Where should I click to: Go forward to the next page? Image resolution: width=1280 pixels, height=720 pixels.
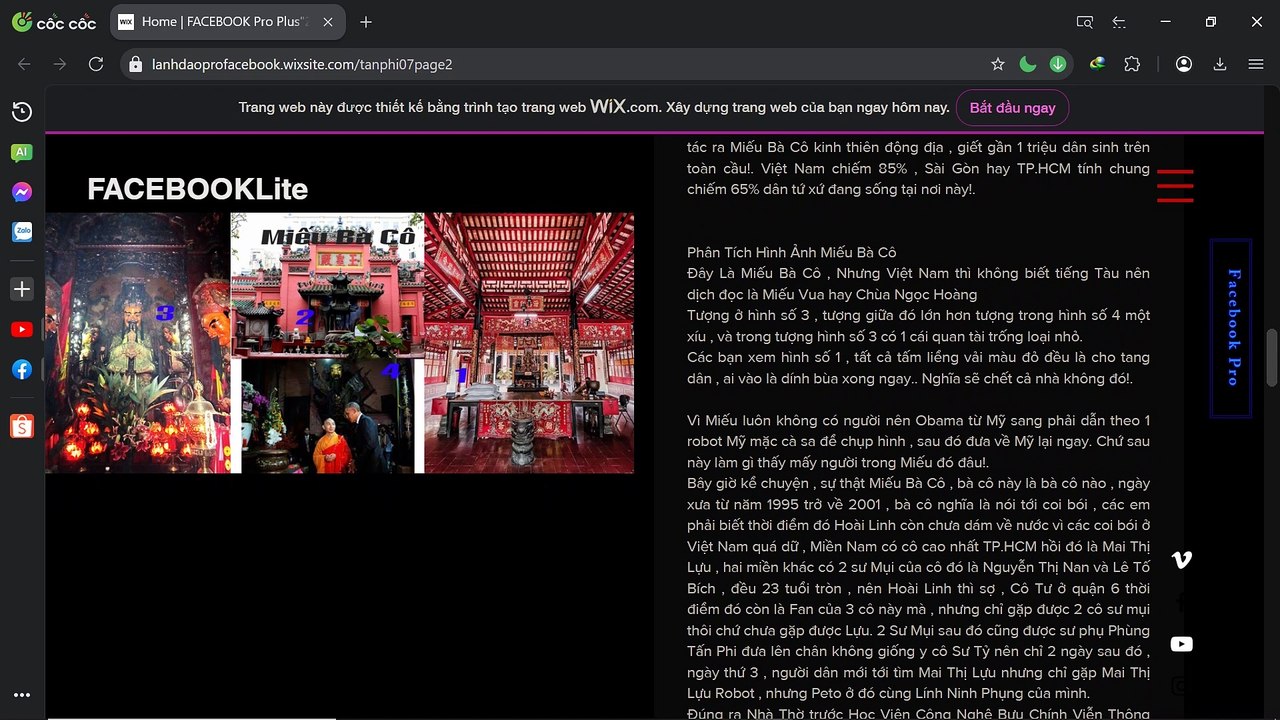[60, 64]
